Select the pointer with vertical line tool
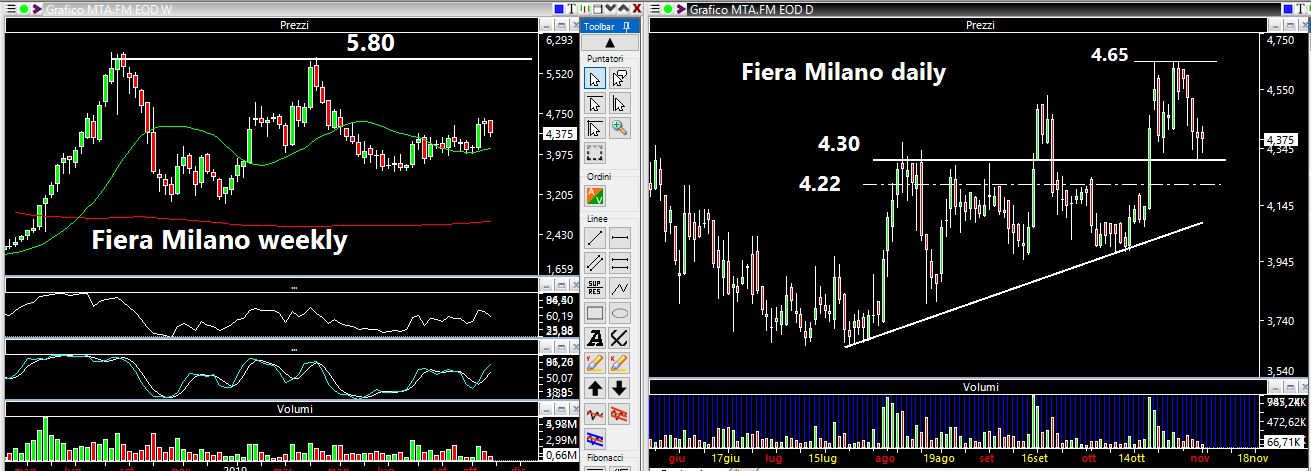The height and width of the screenshot is (471, 1311). click(619, 103)
